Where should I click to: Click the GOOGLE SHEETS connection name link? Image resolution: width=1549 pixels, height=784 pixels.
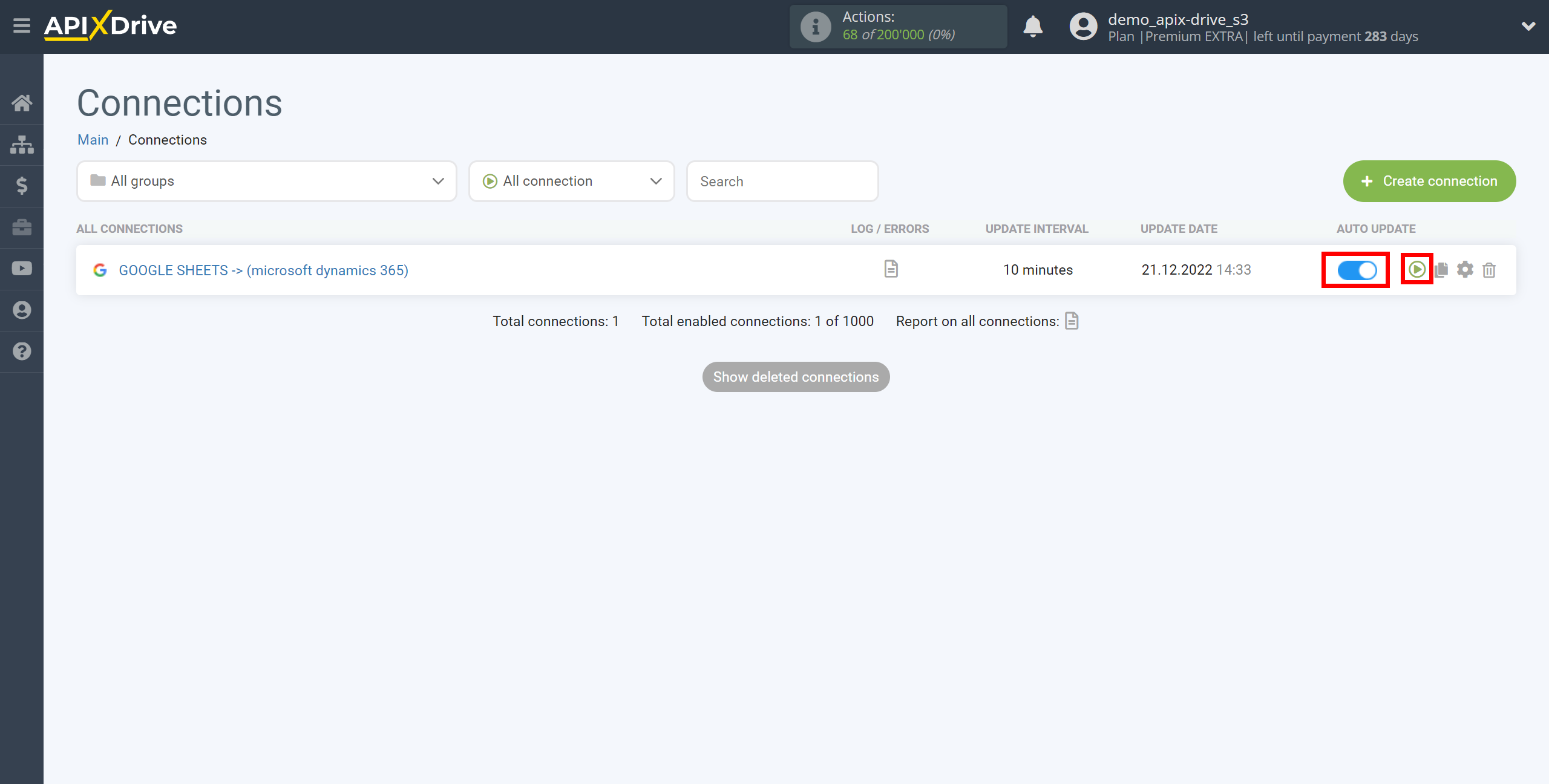(x=263, y=270)
